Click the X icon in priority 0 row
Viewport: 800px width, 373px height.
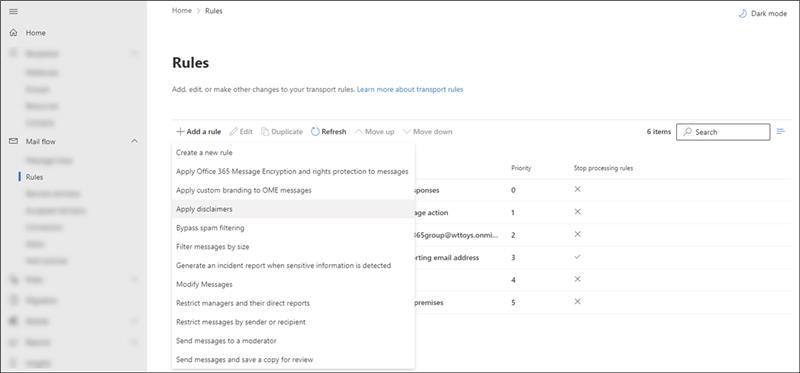(x=578, y=189)
